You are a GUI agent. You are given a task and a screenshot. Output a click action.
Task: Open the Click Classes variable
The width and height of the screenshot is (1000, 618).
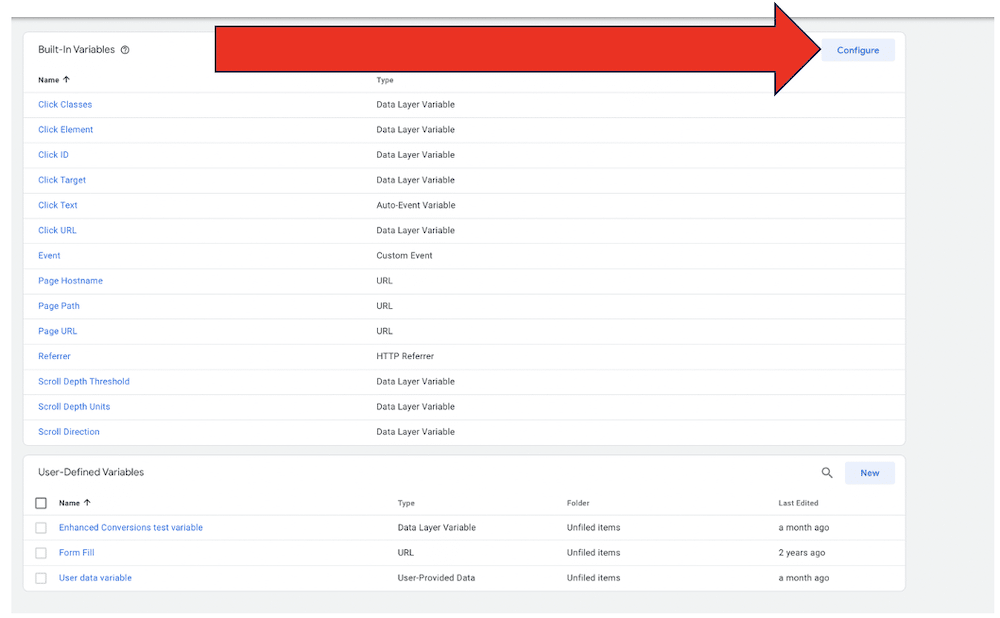click(x=64, y=104)
